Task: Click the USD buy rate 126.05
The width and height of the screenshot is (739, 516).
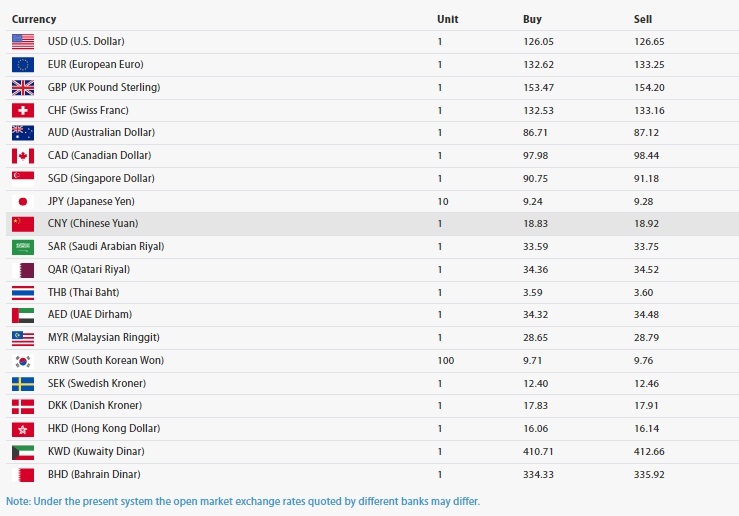Action: click(x=538, y=42)
